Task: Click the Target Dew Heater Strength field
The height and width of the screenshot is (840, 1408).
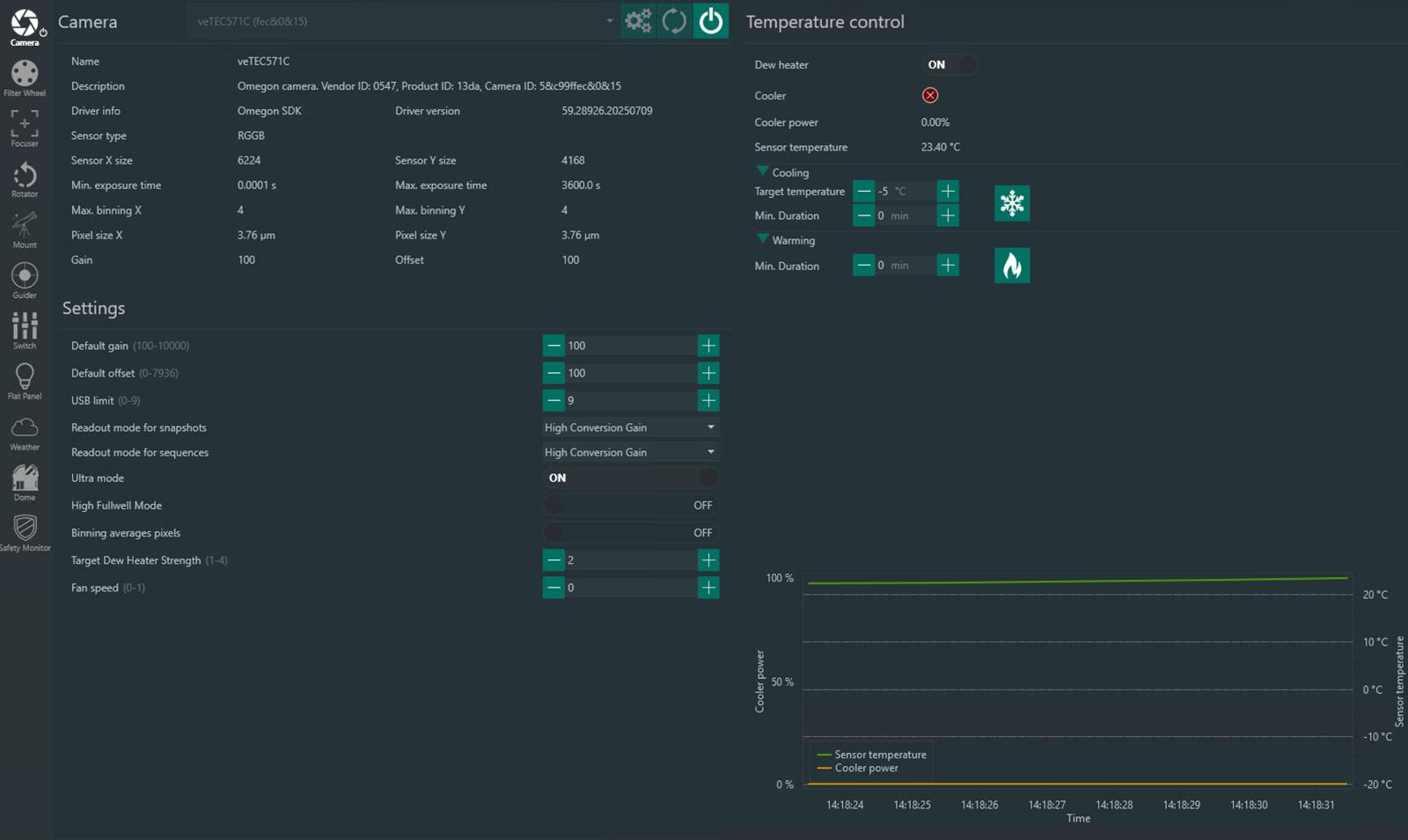Action: [x=631, y=559]
